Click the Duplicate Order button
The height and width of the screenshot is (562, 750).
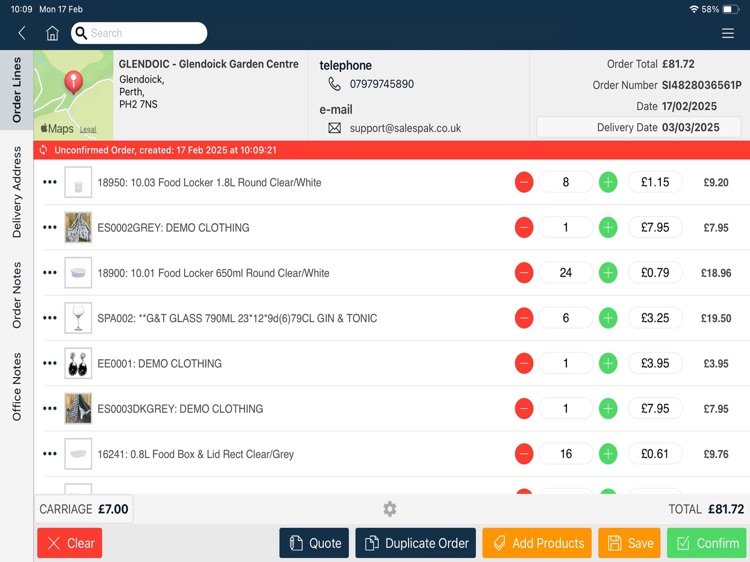tap(416, 543)
